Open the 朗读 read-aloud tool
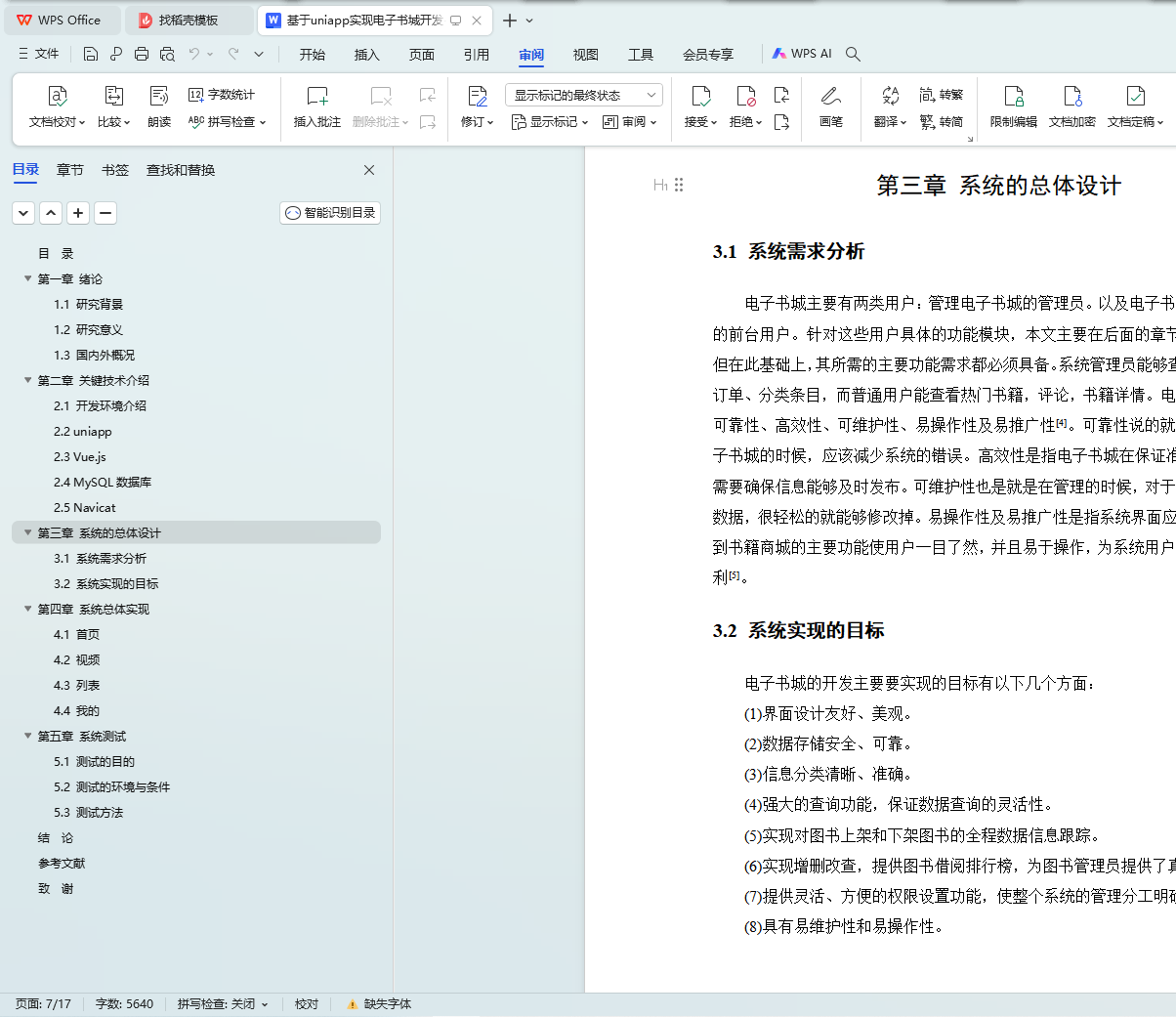Viewport: 1176px width, 1017px height. coord(159,97)
